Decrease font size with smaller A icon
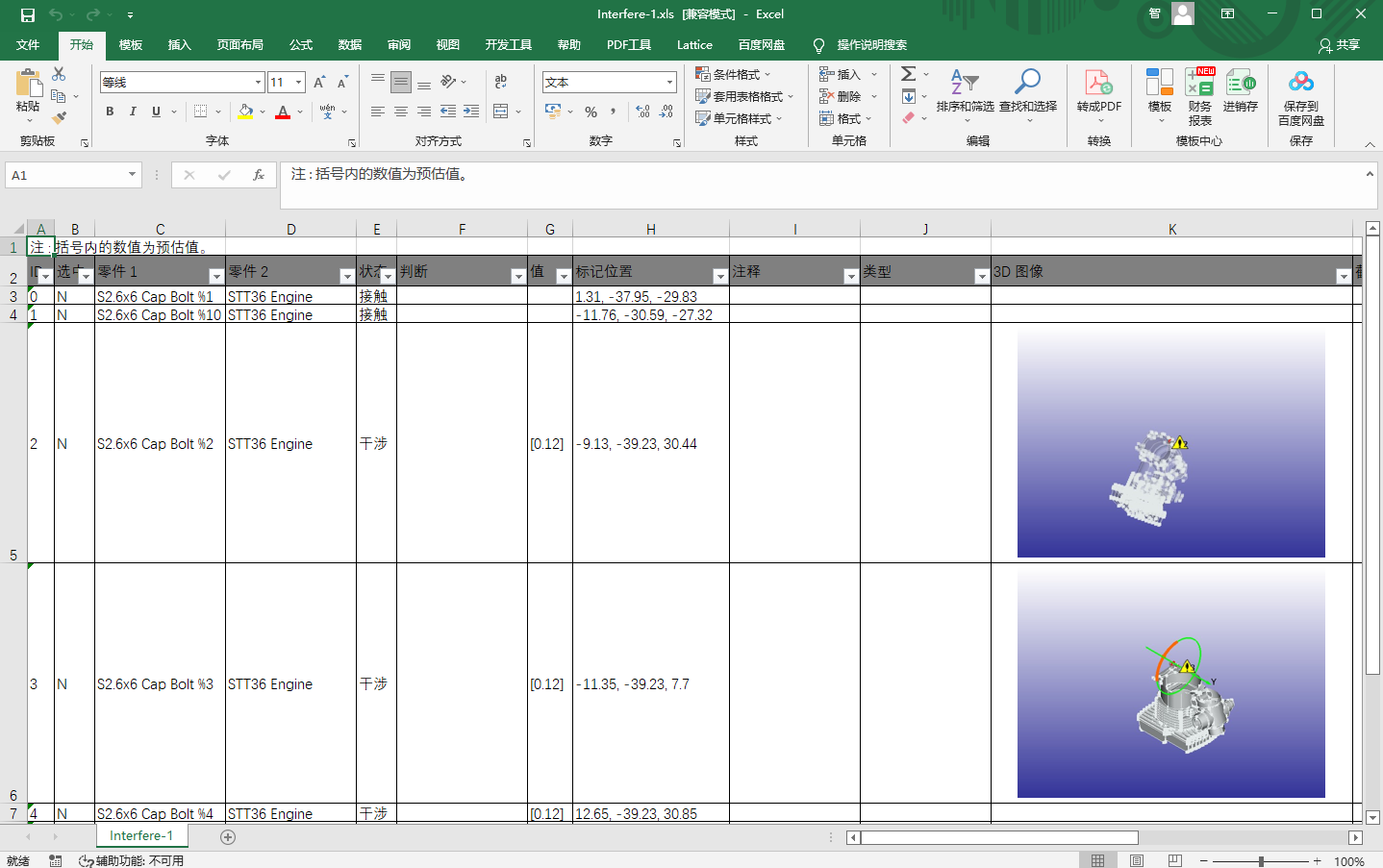Screen dimensions: 1383x868 (342, 83)
